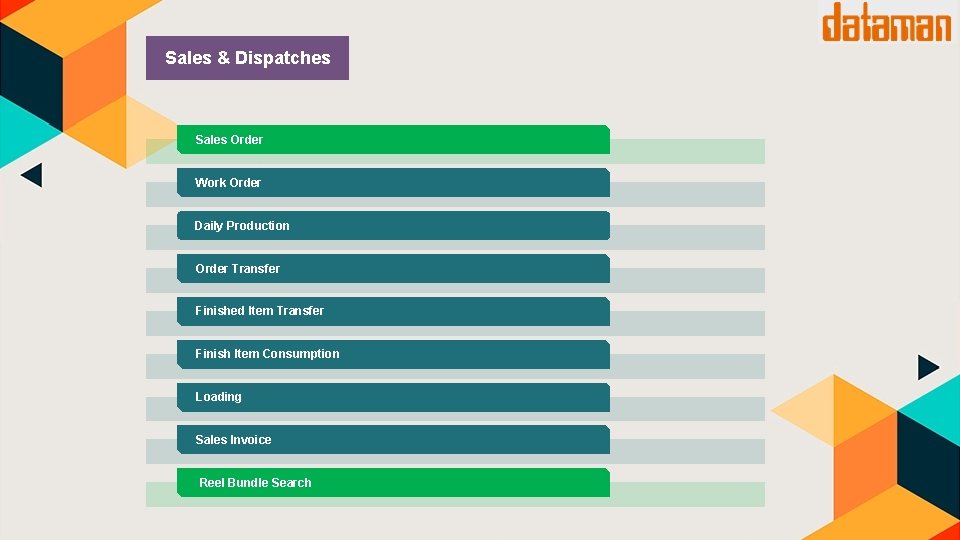Launch Reel Bundle Search
This screenshot has height=540, width=960.
(393, 483)
